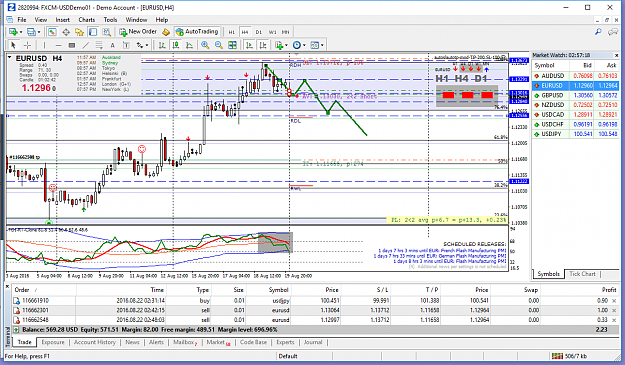625x365 pixels.
Task: Close the usdjpy order 116661910 with its X
Action: pyautogui.click(x=614, y=300)
